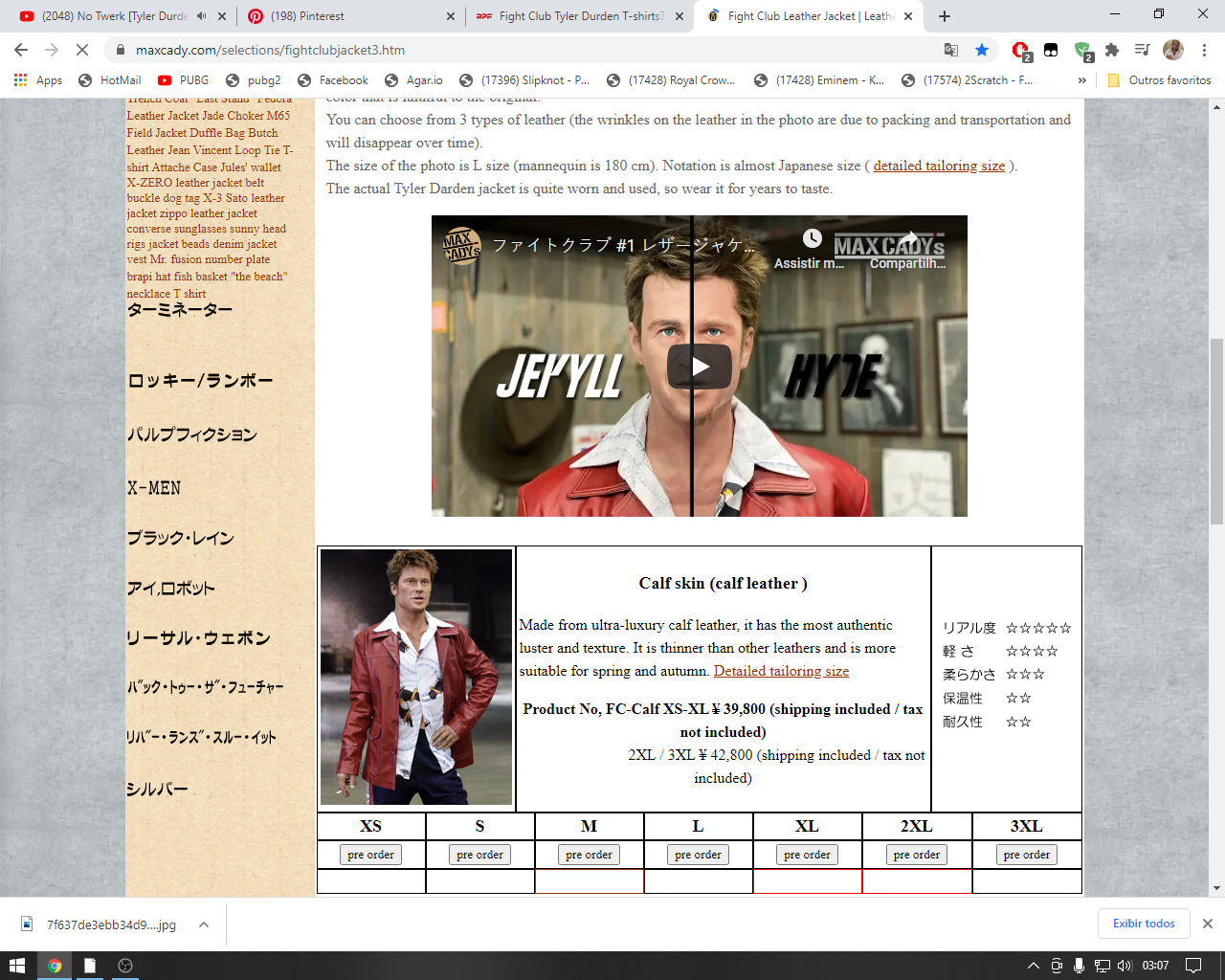1225x980 pixels.
Task: Show hidden system tray icons
Action: pyautogui.click(x=1034, y=966)
